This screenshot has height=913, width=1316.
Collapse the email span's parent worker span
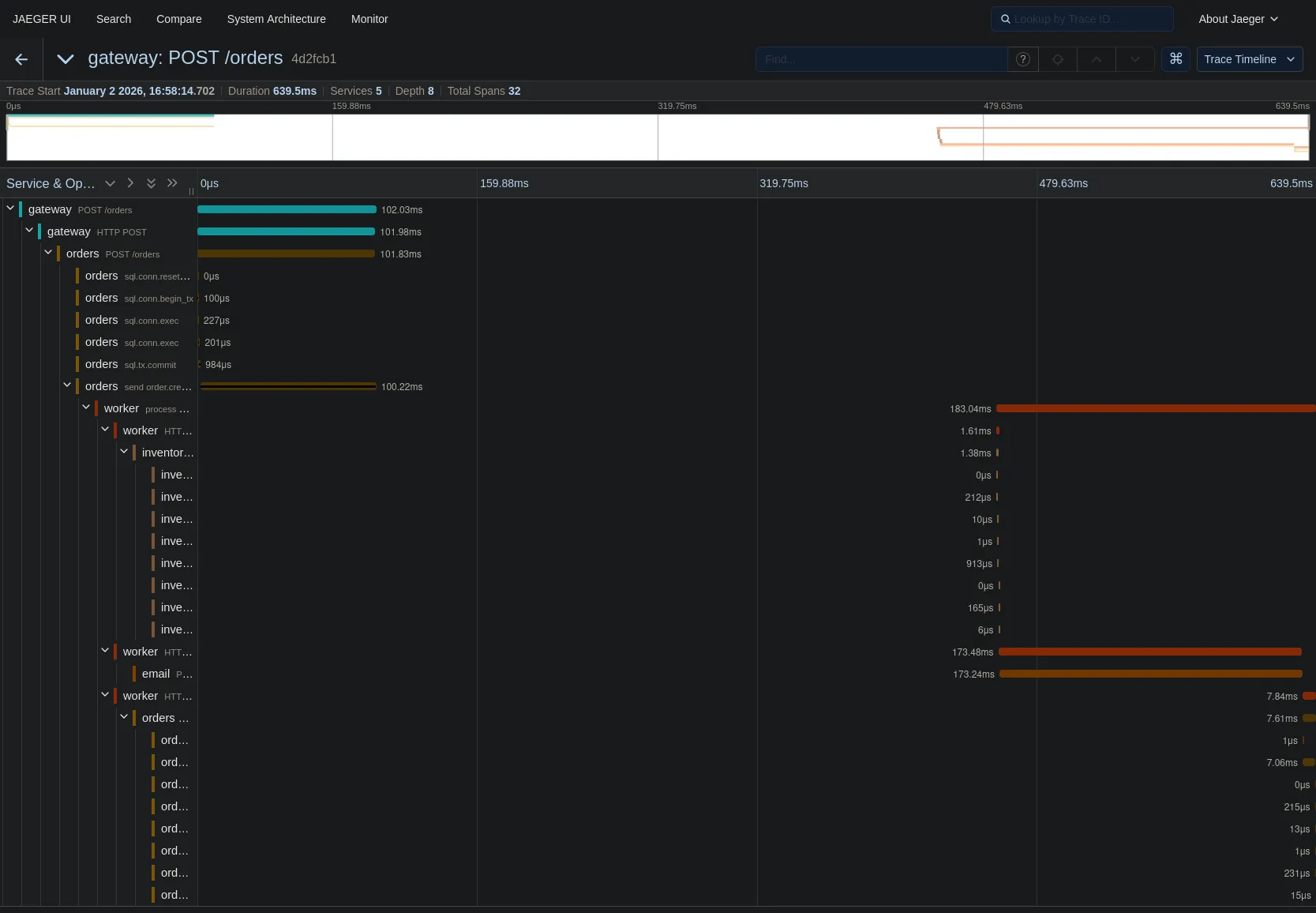coord(105,651)
